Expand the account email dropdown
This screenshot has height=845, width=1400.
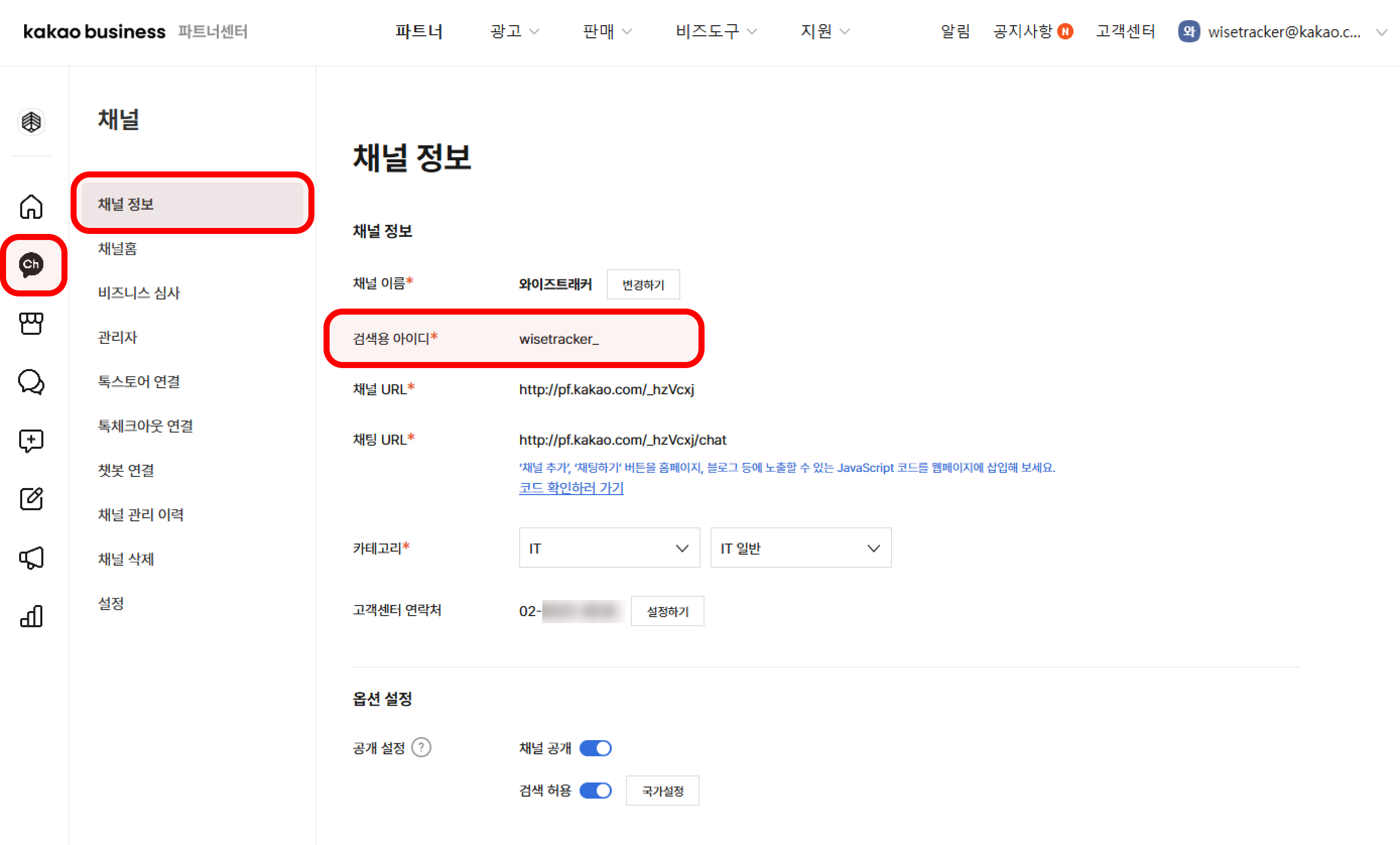point(1381,32)
